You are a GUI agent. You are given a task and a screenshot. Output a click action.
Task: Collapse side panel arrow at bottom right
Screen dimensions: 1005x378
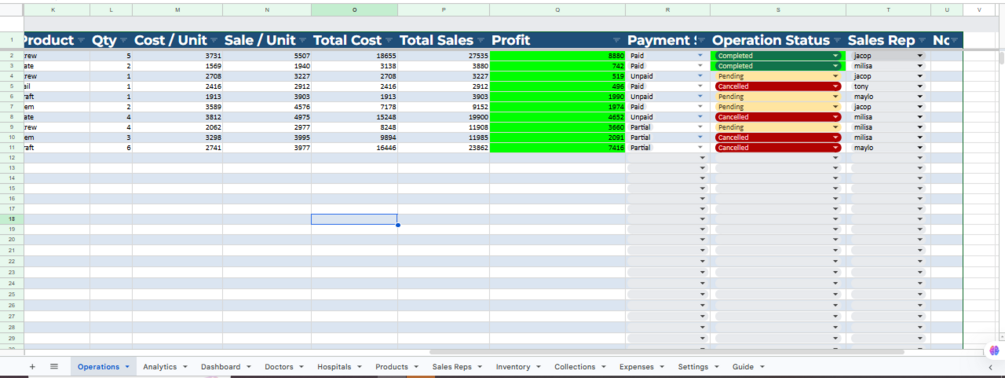[x=990, y=367]
